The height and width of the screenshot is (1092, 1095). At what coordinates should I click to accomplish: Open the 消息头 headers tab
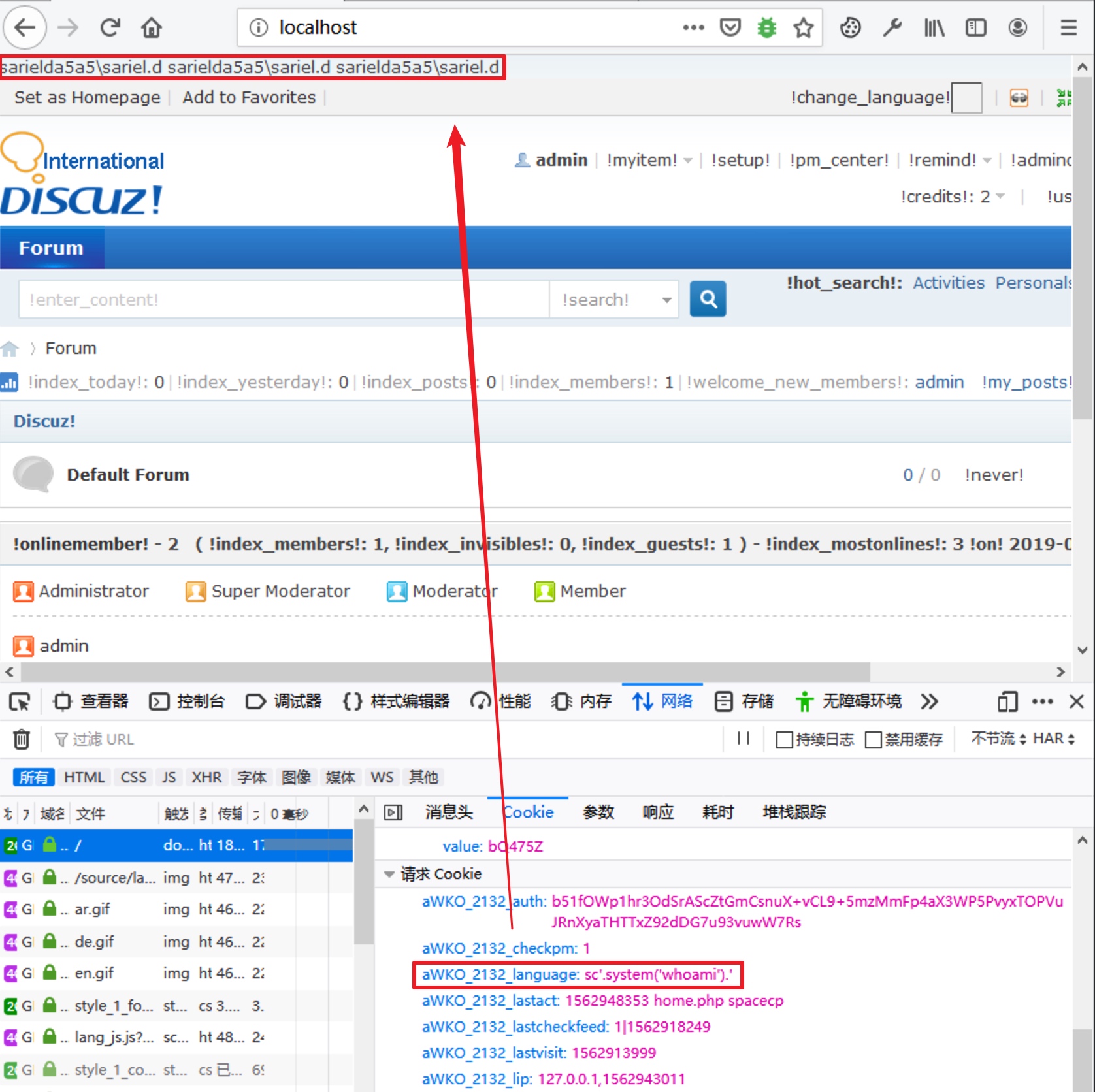(449, 812)
